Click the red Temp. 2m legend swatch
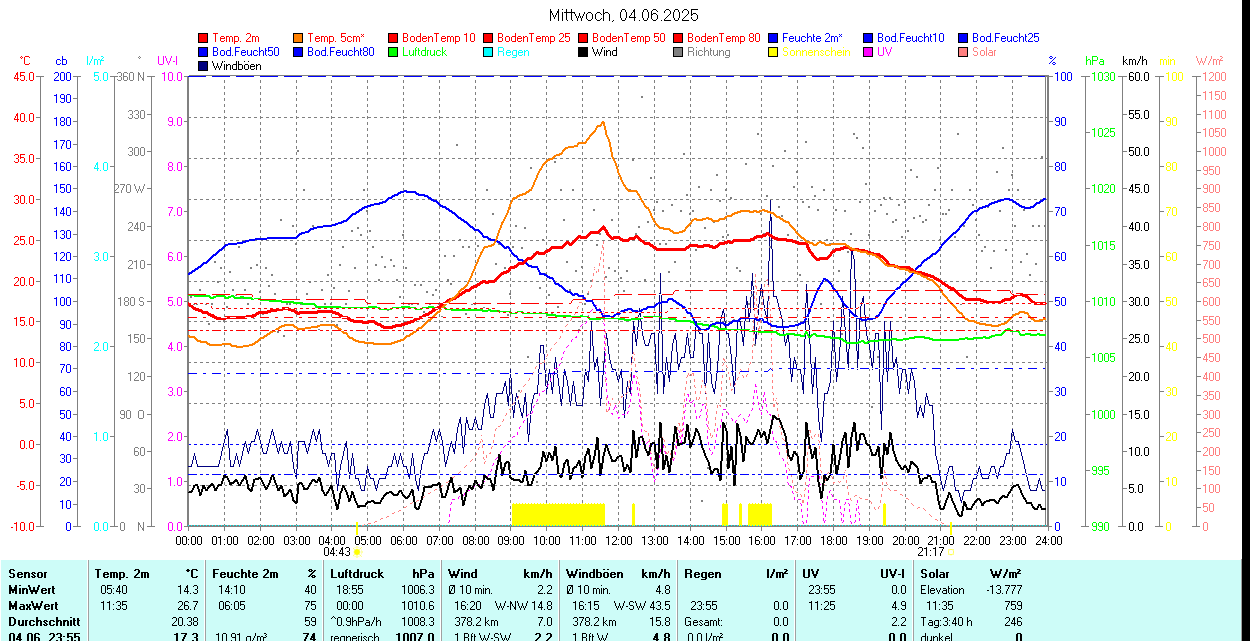 point(205,38)
